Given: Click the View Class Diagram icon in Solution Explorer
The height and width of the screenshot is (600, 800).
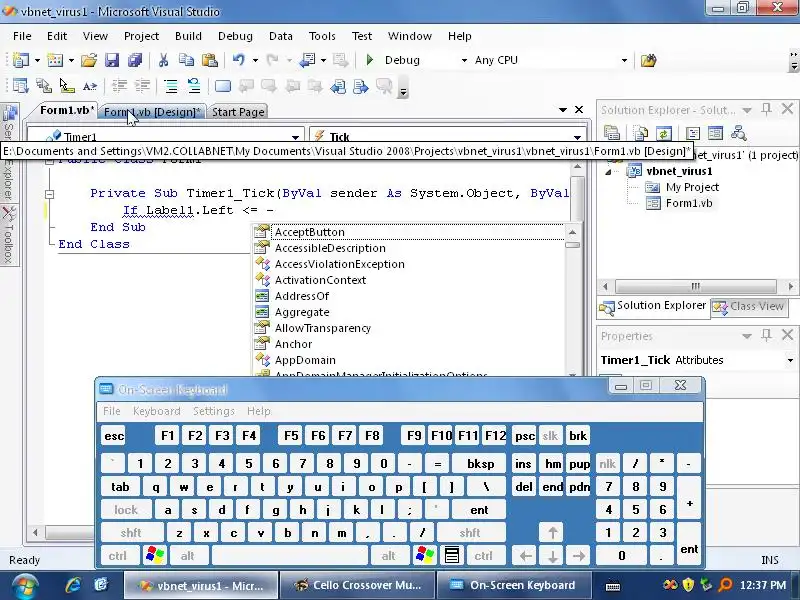Looking at the screenshot, I should pos(738,134).
